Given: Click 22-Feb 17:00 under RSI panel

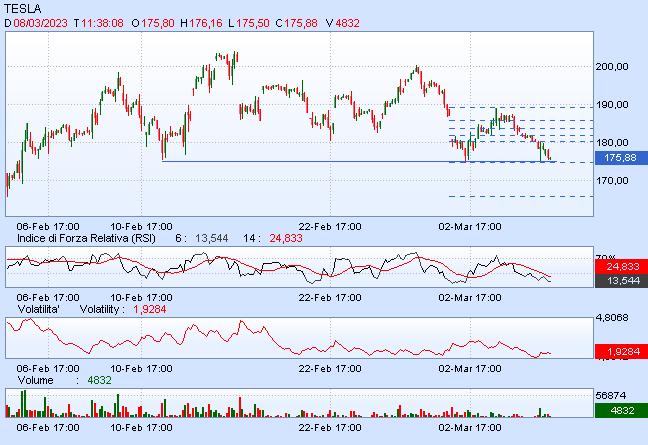Looking at the screenshot, I should [330, 298].
